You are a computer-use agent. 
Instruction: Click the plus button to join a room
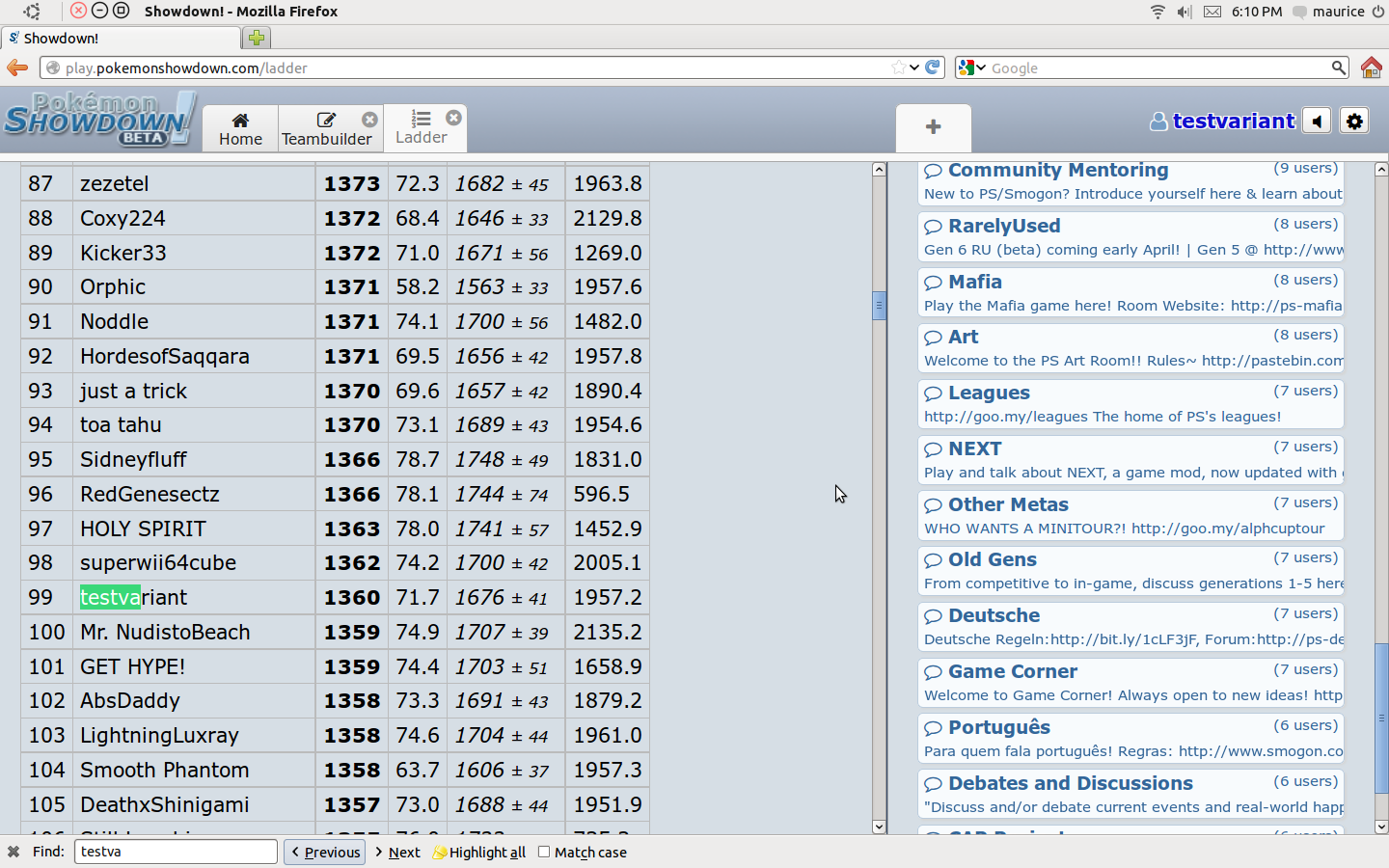(933, 127)
